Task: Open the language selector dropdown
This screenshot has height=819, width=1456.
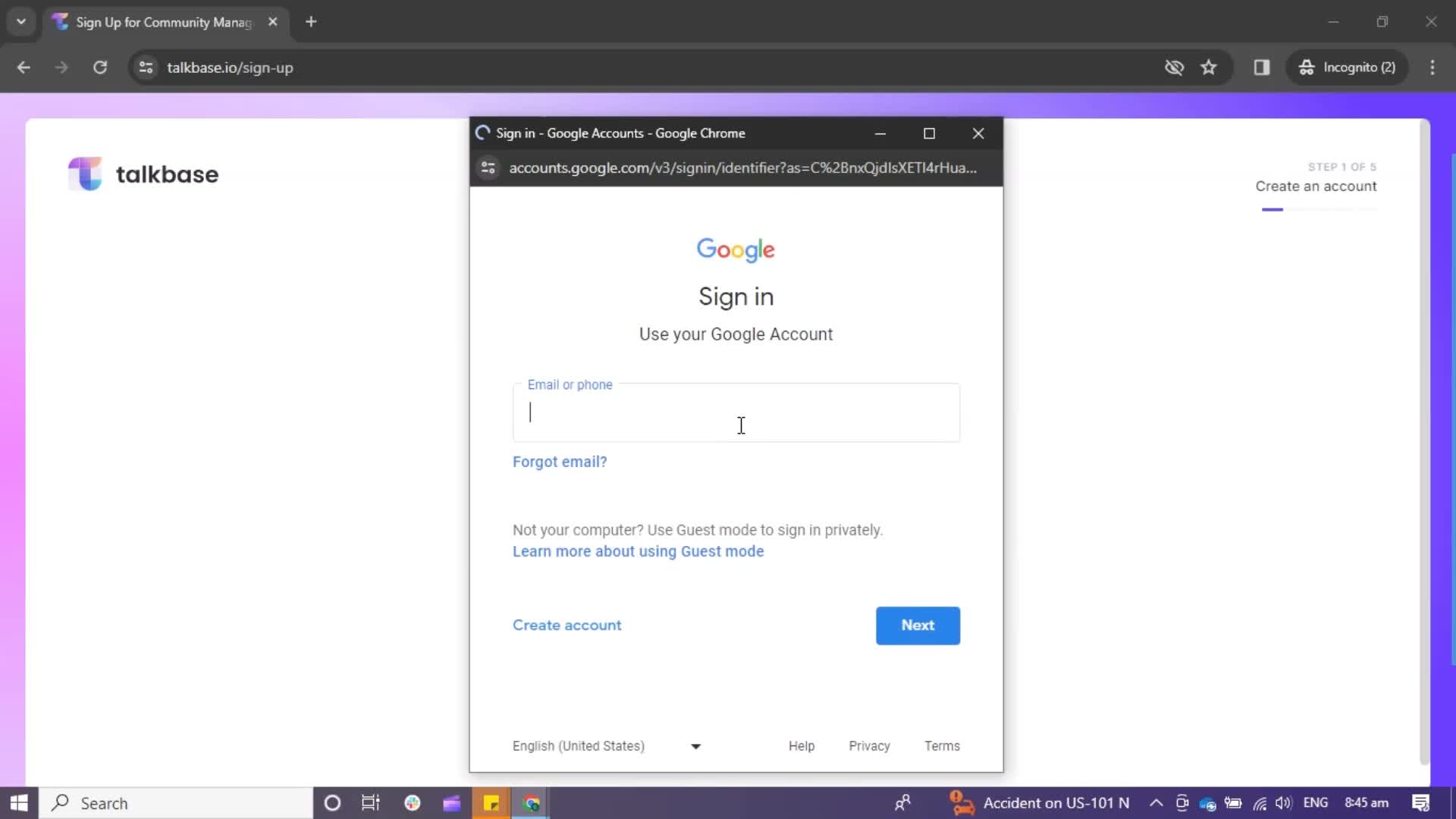Action: (605, 745)
